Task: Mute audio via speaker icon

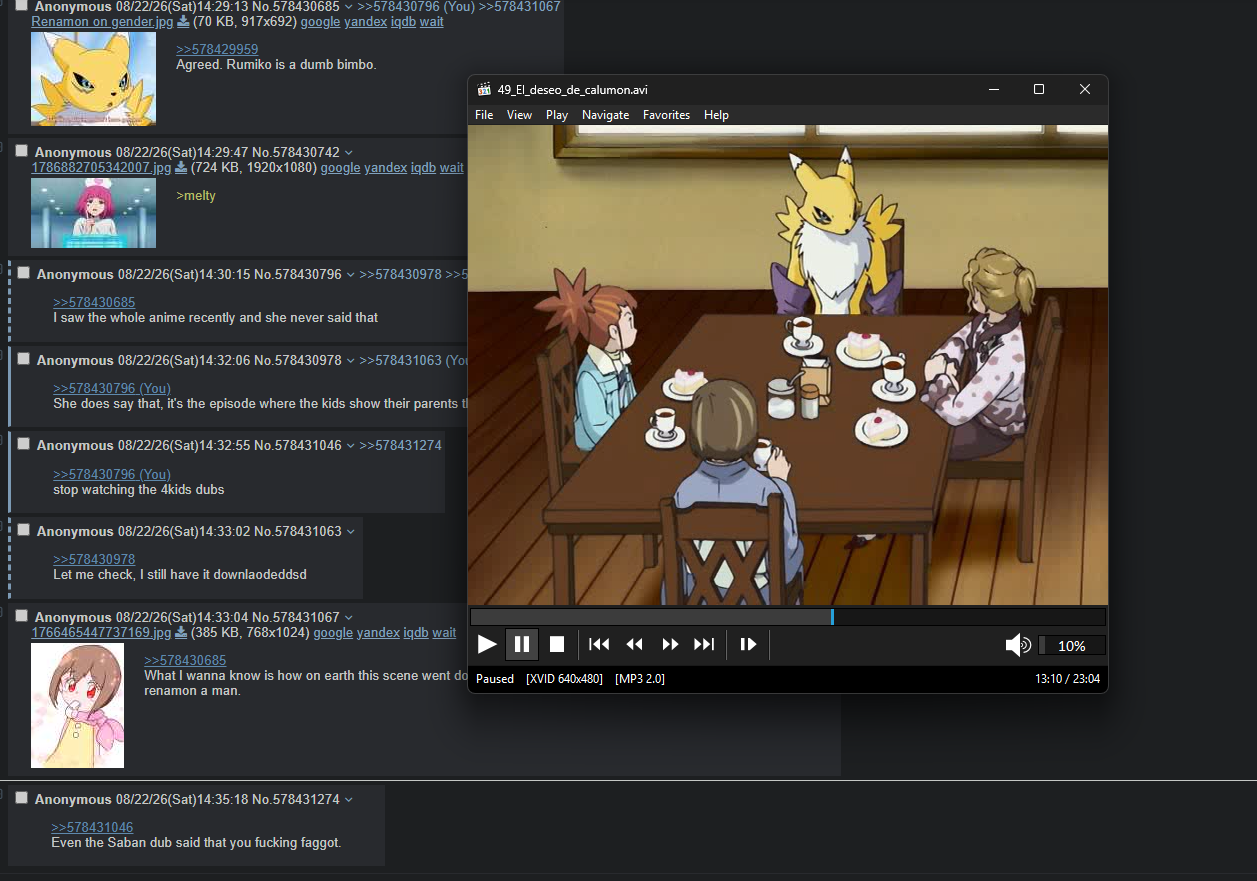Action: (x=1018, y=646)
